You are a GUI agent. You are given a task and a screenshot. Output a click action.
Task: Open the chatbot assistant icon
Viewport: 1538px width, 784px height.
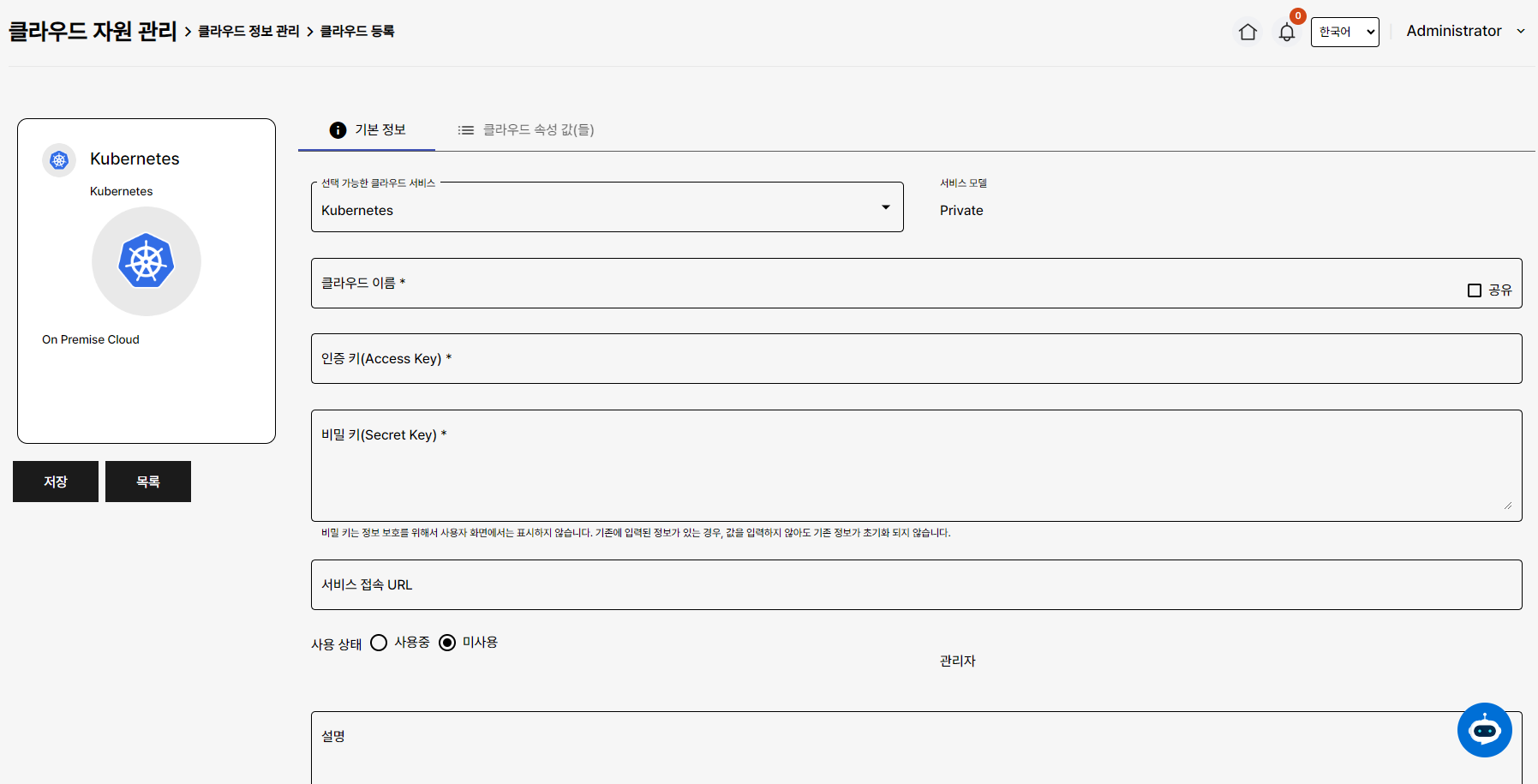tap(1484, 730)
